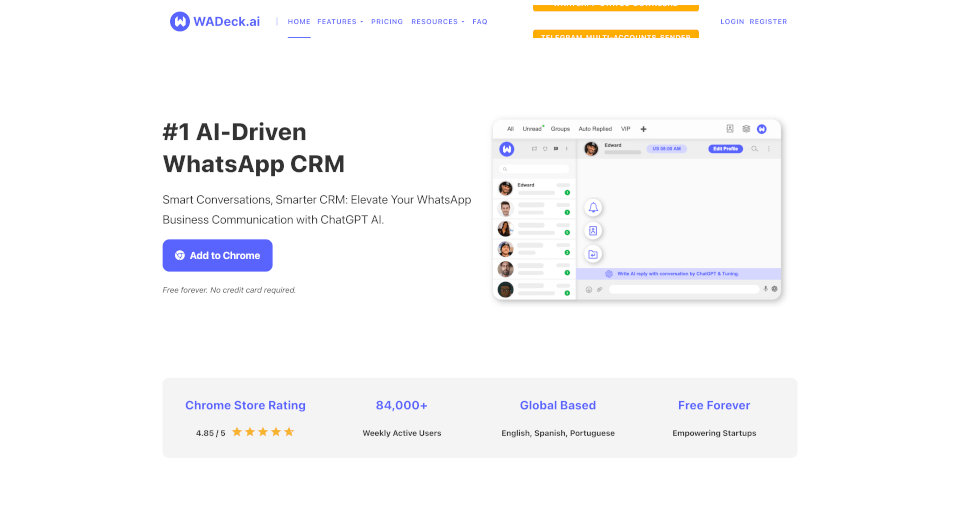This screenshot has height=531, width=960.
Task: Click Edward's avatar in the conversation header
Action: pyautogui.click(x=591, y=149)
